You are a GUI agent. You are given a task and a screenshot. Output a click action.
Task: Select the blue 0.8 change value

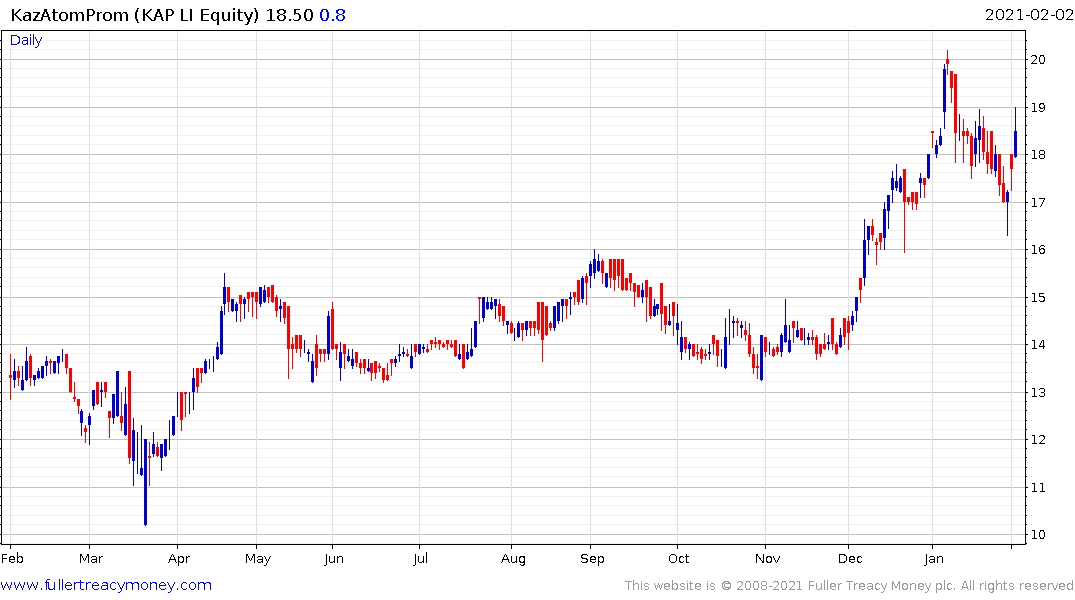point(333,15)
